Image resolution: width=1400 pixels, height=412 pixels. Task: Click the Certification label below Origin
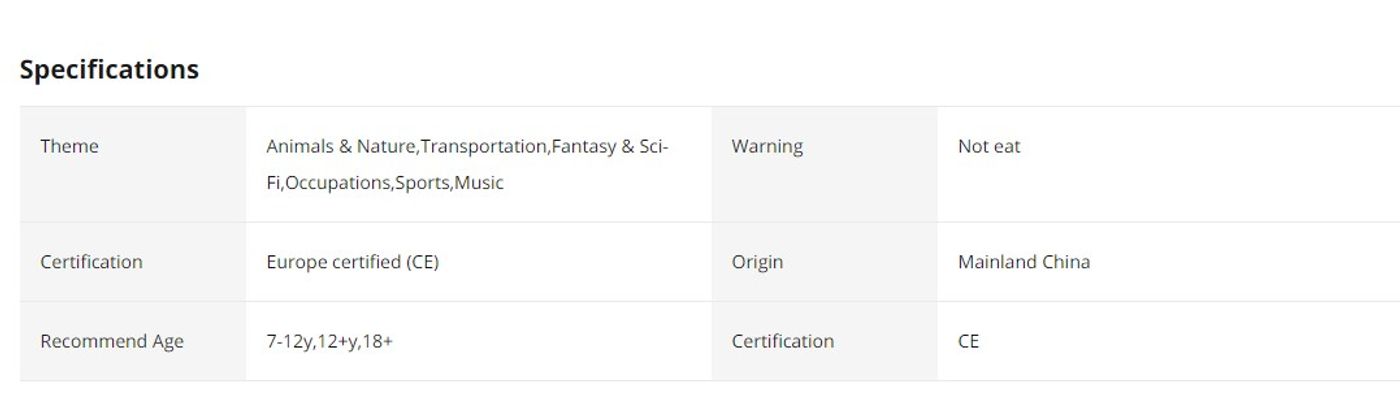(782, 341)
